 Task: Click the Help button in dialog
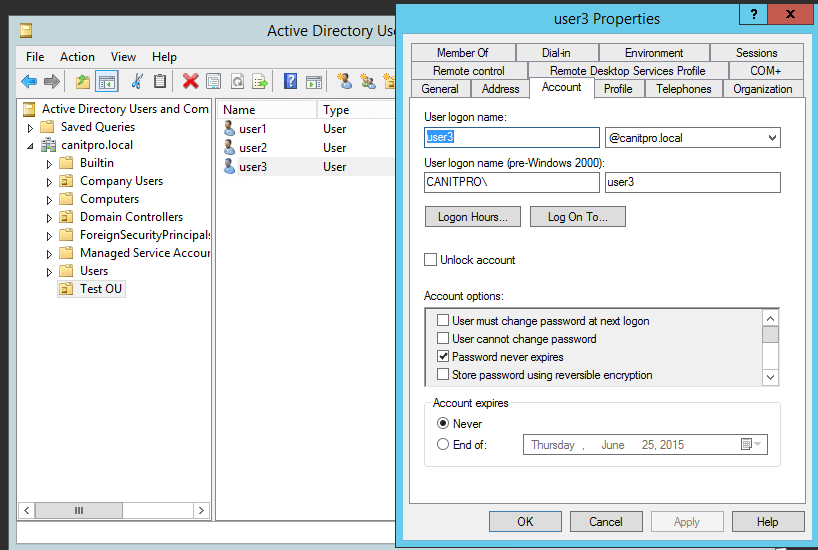tap(768, 521)
